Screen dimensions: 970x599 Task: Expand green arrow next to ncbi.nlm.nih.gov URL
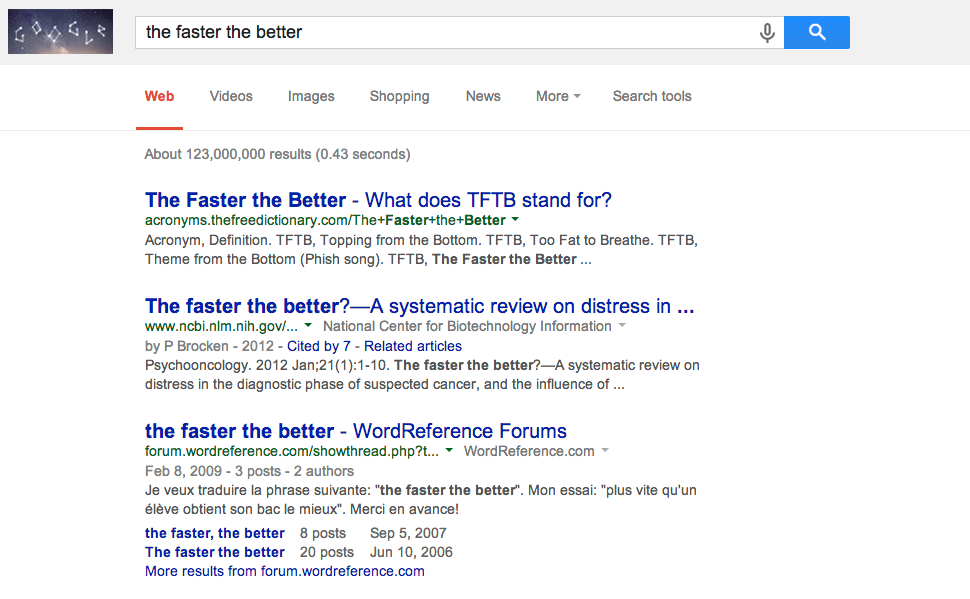(x=308, y=326)
